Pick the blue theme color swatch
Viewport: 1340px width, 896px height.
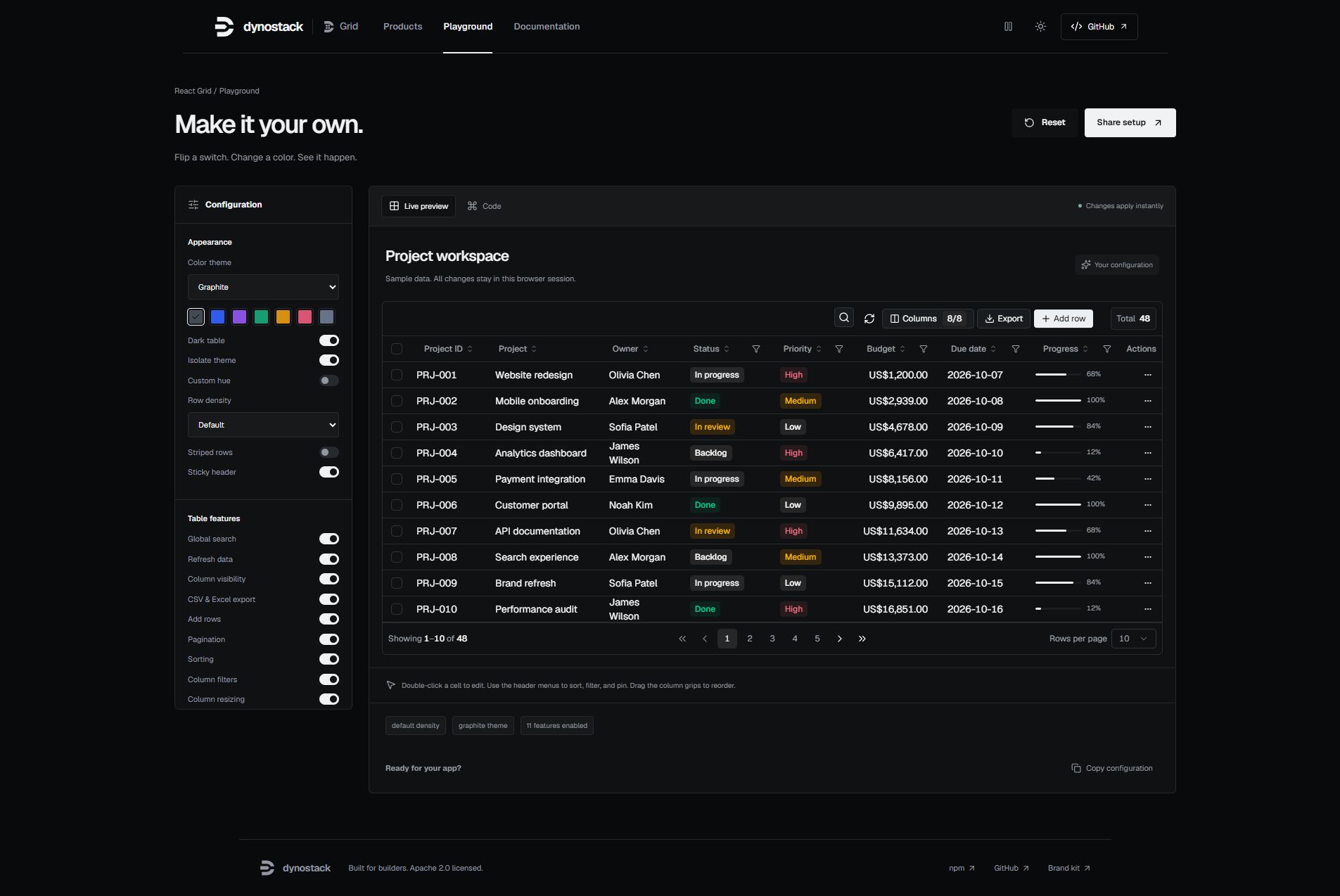pyautogui.click(x=217, y=317)
